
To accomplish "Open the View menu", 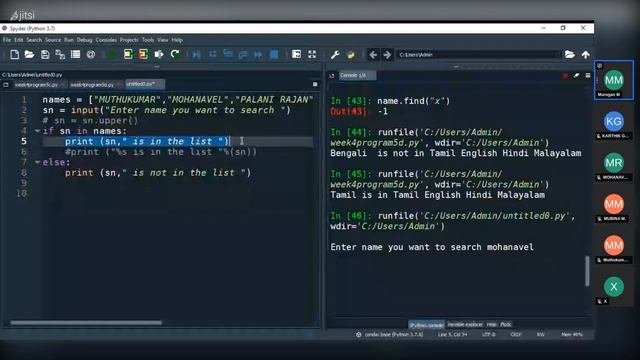I will pyautogui.click(x=162, y=40).
